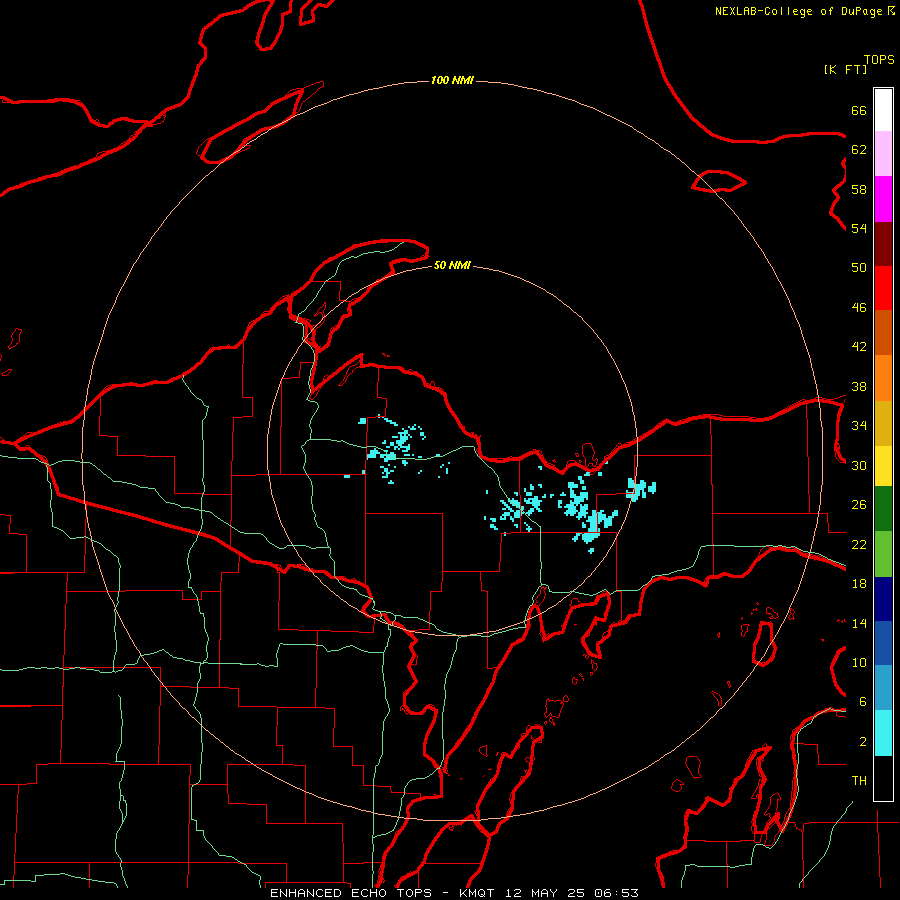Select legend value '62'

859,150
